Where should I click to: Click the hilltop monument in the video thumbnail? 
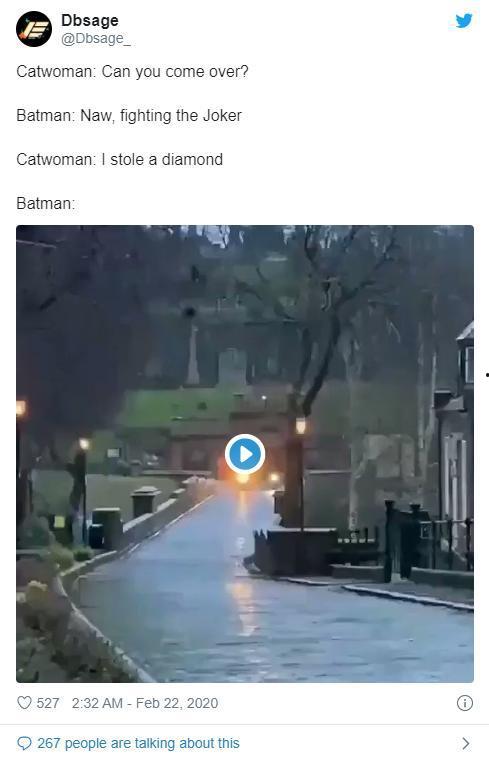coord(193,353)
